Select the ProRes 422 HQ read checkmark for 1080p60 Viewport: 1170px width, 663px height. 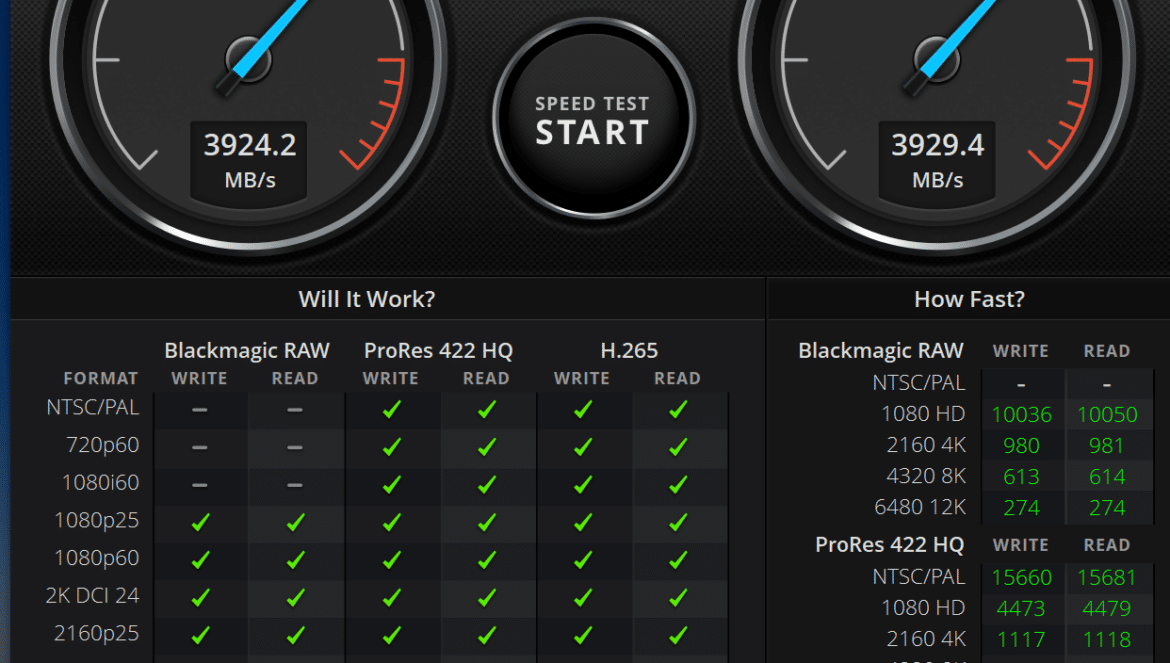pos(487,559)
